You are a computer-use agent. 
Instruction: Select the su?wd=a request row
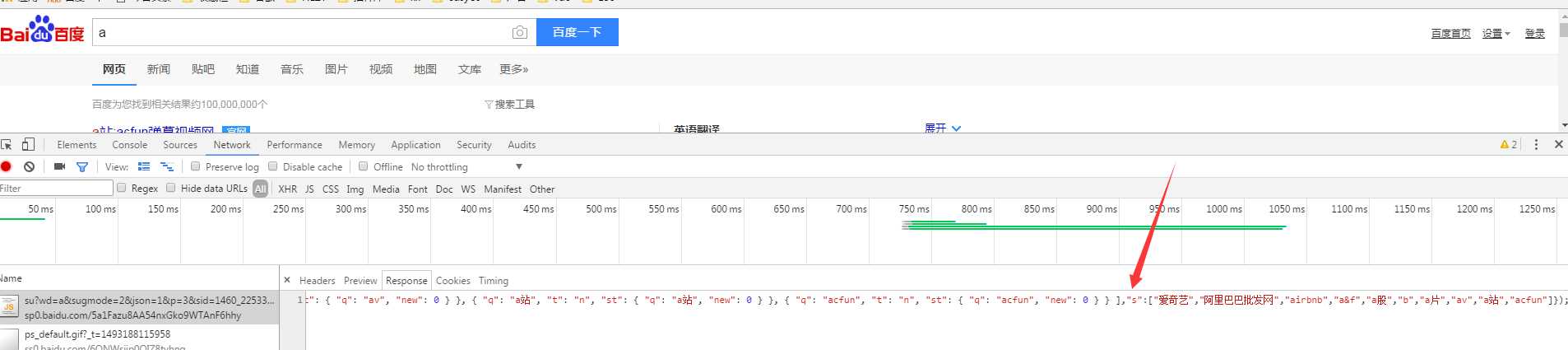139,307
